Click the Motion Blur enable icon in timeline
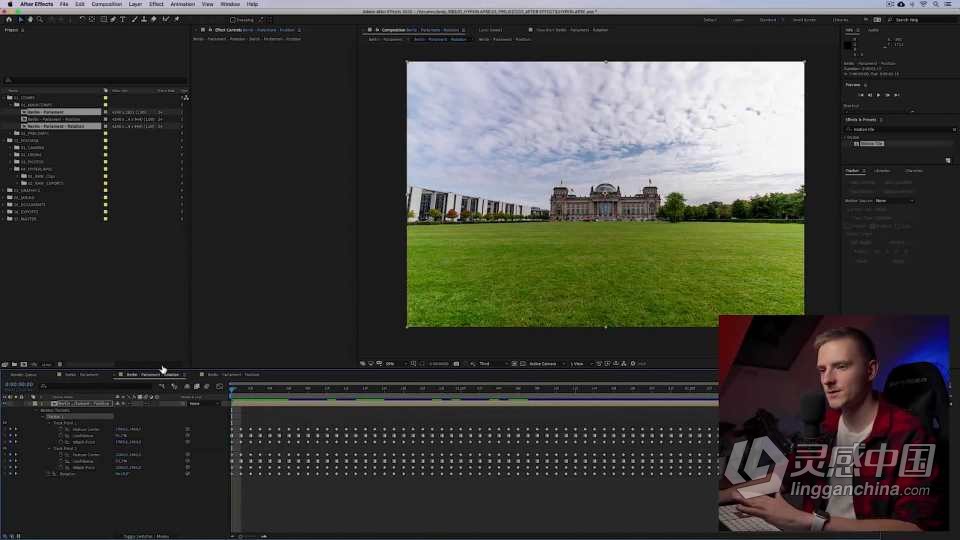The width and height of the screenshot is (960, 540). [x=207, y=386]
